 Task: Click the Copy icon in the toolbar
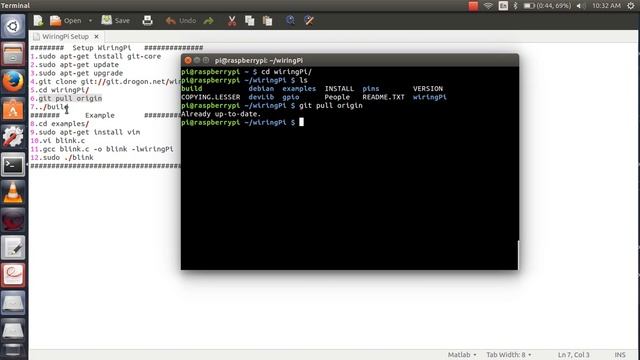pos(249,20)
